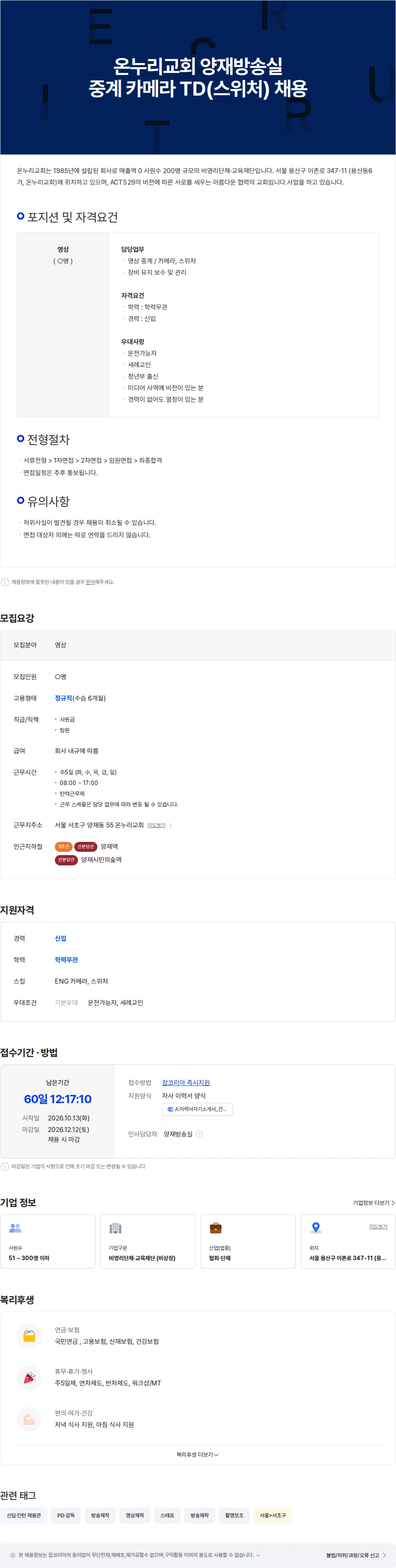The height and width of the screenshot is (1568, 396).
Task: Select the 양재역 station text
Action: (x=109, y=847)
